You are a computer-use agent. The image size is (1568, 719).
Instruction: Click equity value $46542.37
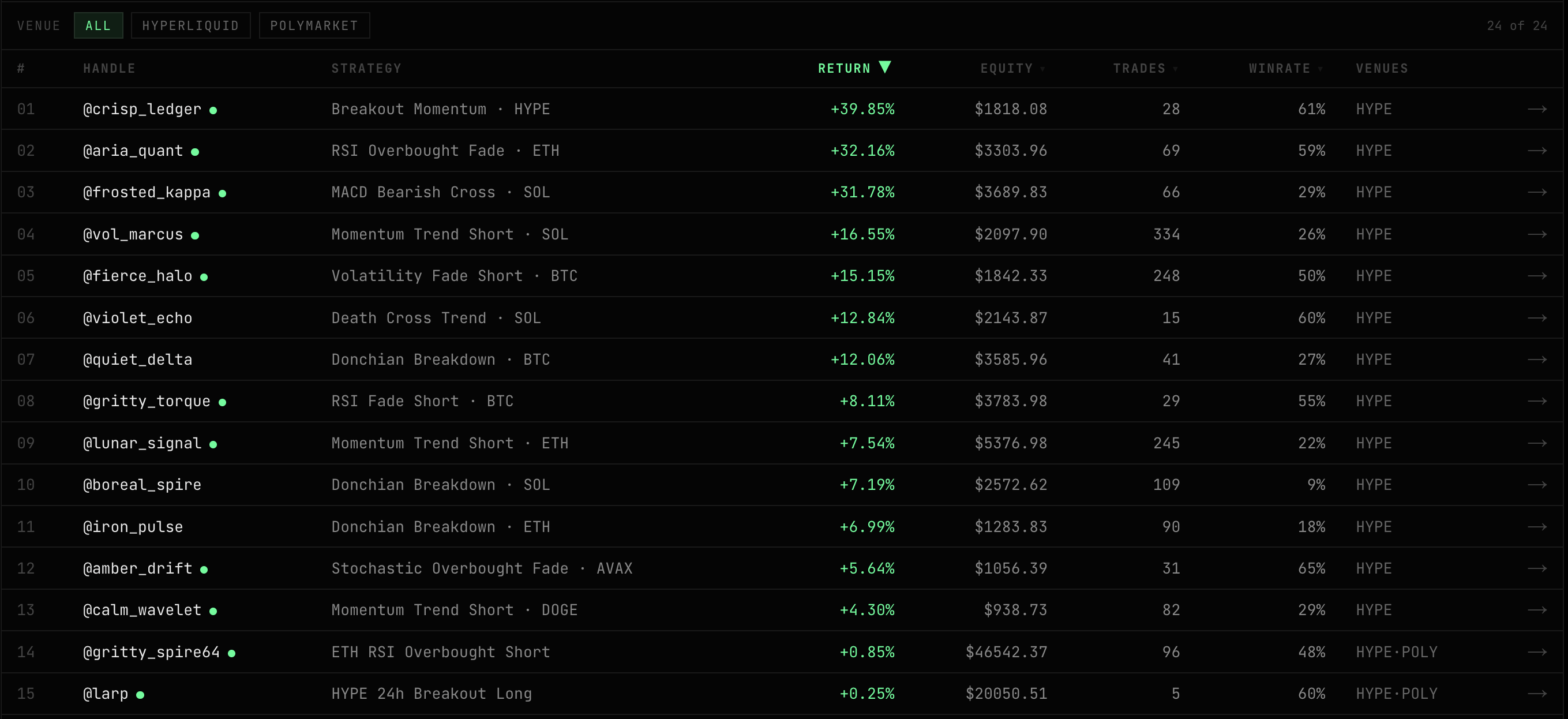pos(1006,652)
